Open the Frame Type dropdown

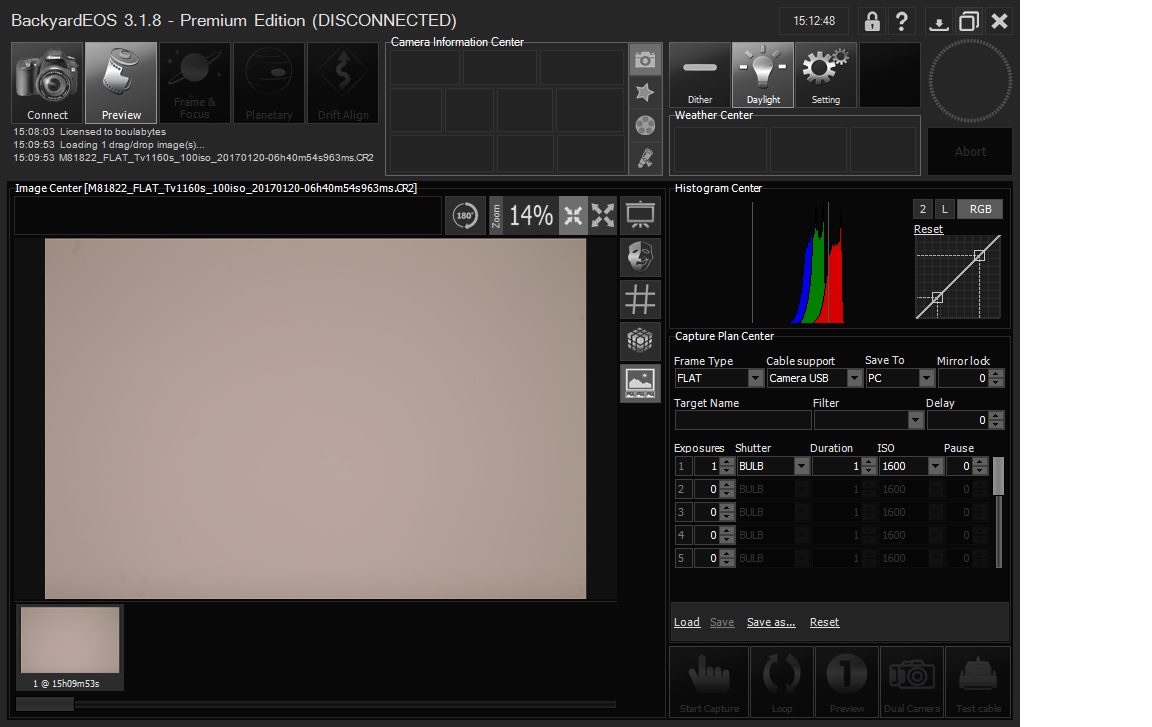coord(755,379)
